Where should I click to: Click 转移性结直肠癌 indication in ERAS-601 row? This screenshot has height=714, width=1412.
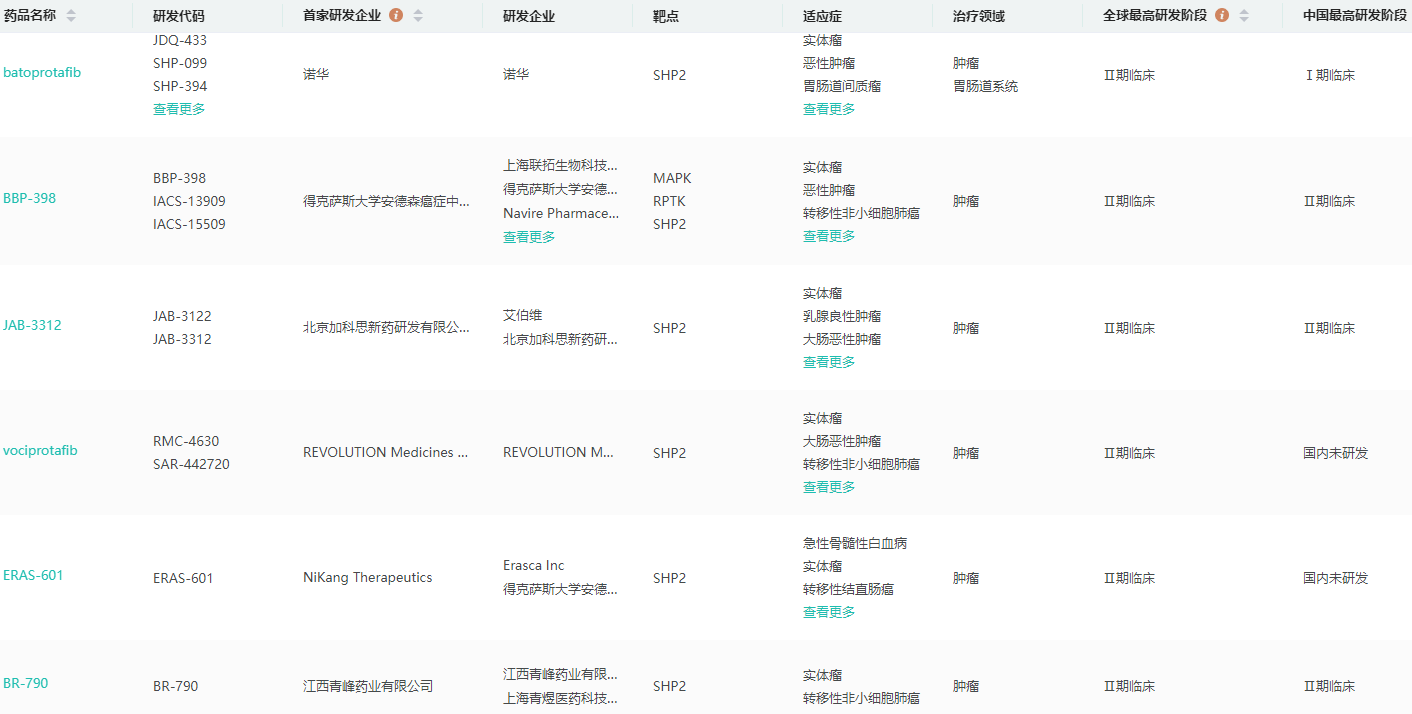[x=848, y=589]
